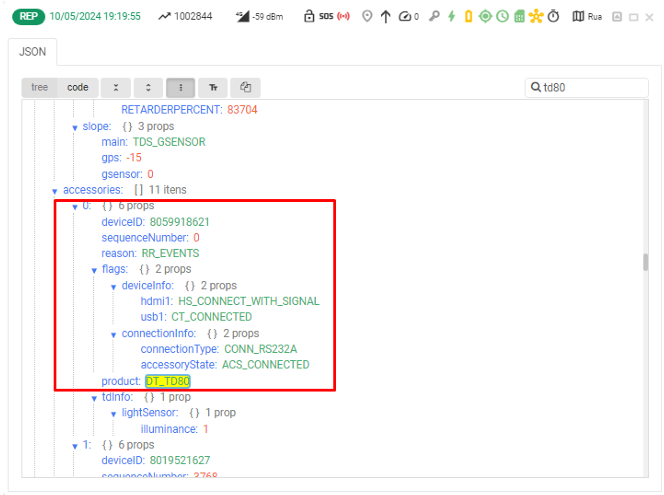Click the map icon beside Rua

[578, 17]
